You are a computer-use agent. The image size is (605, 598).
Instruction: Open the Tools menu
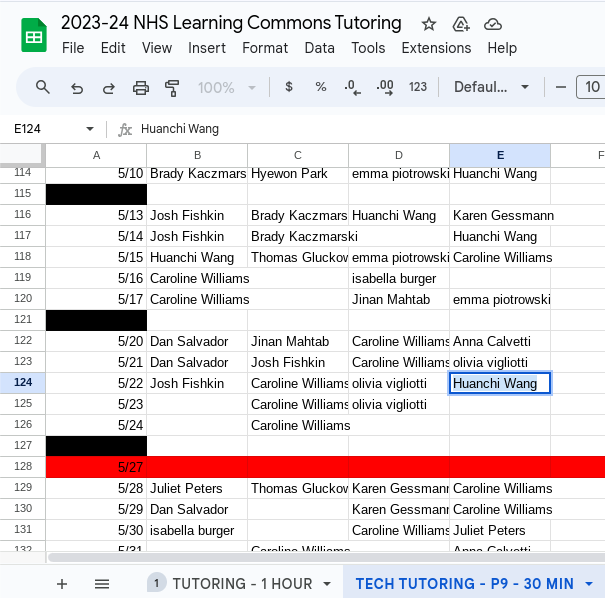(368, 48)
